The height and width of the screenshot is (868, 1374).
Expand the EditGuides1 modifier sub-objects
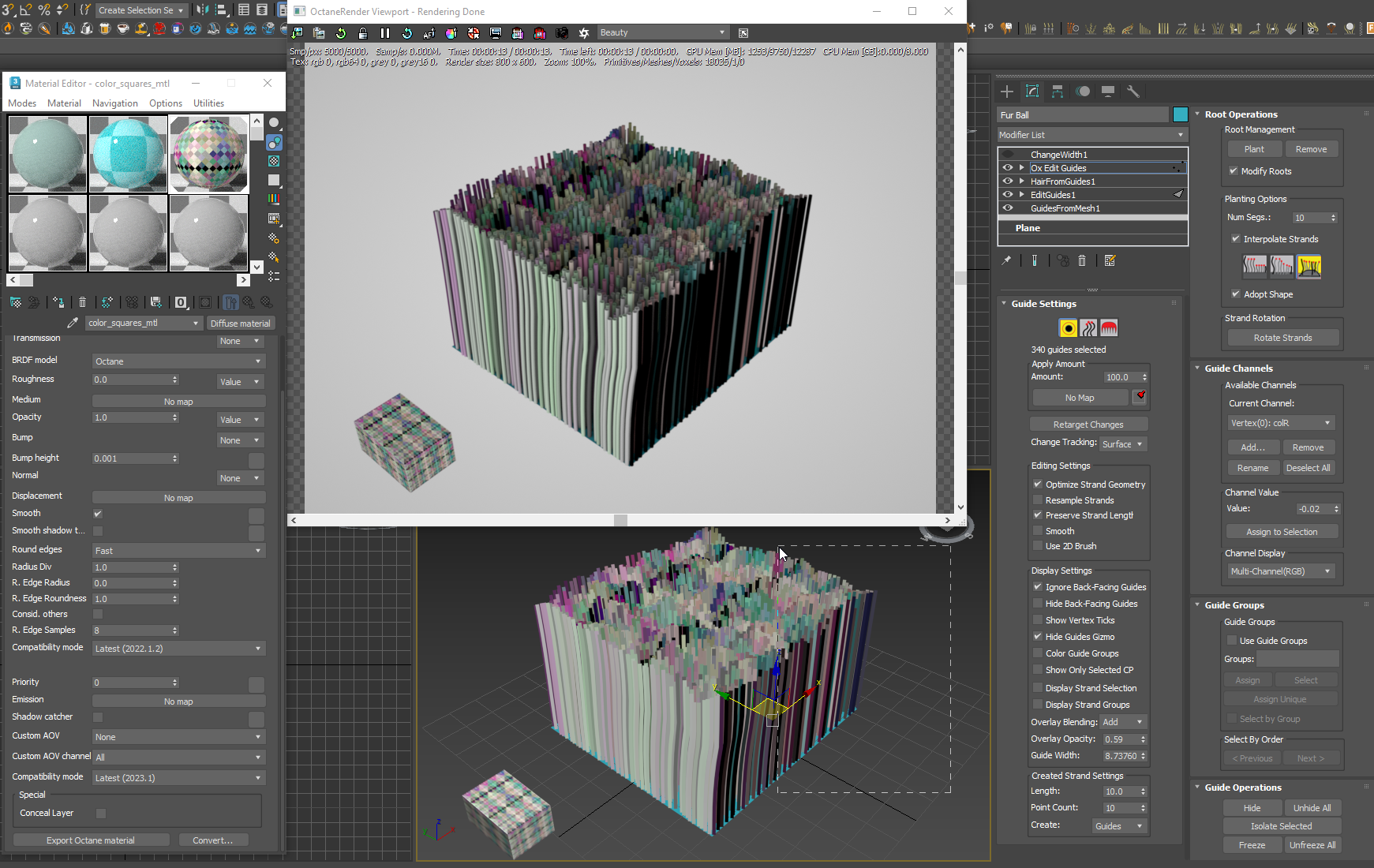[1021, 195]
